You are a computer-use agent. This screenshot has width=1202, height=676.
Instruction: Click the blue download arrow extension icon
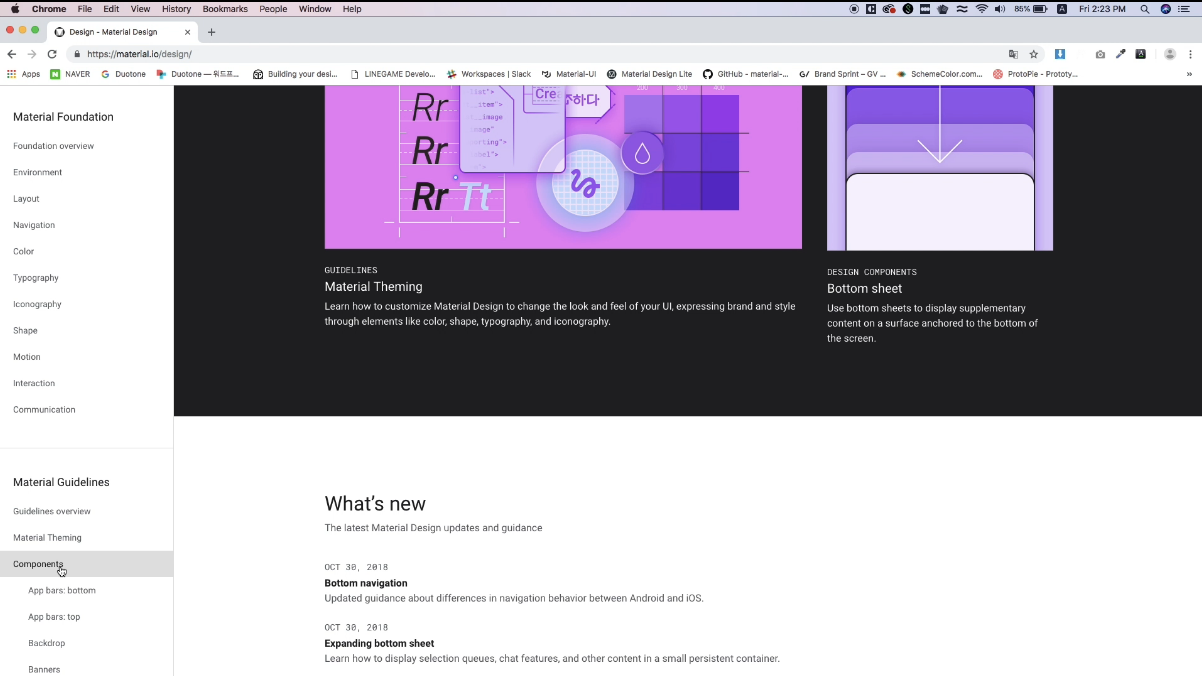click(x=1060, y=54)
